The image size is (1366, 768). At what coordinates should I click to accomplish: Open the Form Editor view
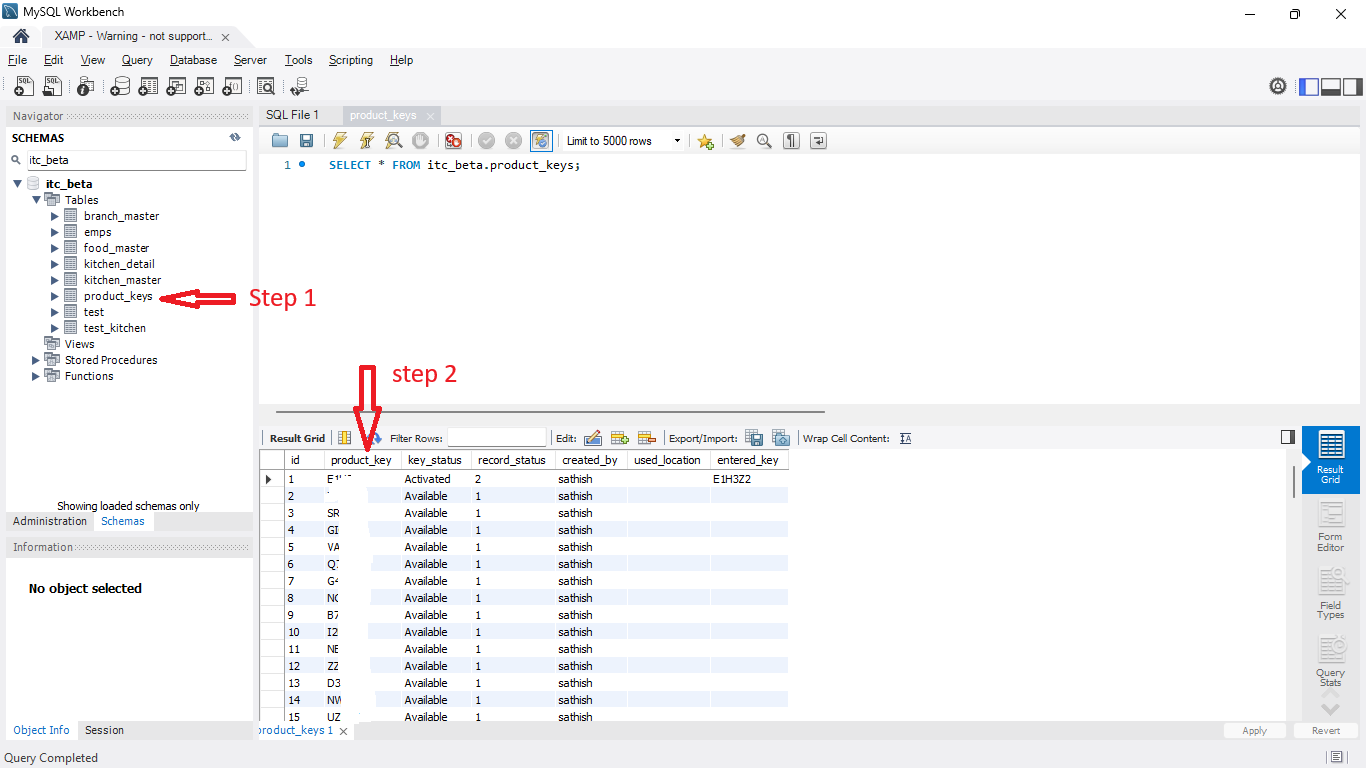point(1330,527)
